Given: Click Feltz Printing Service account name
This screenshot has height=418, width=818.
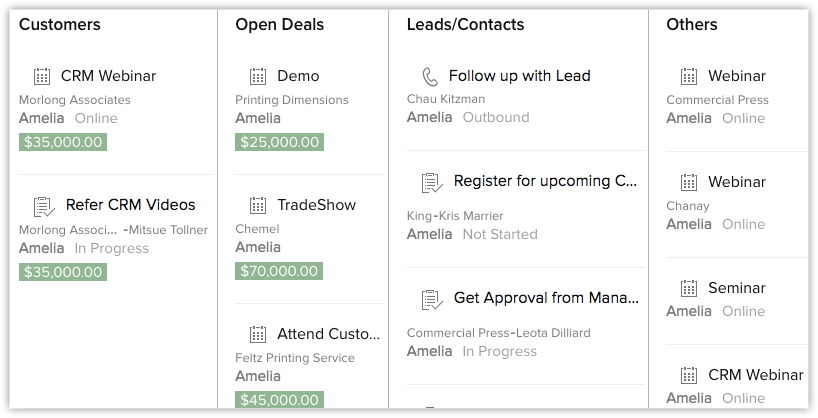Looking at the screenshot, I should [295, 358].
